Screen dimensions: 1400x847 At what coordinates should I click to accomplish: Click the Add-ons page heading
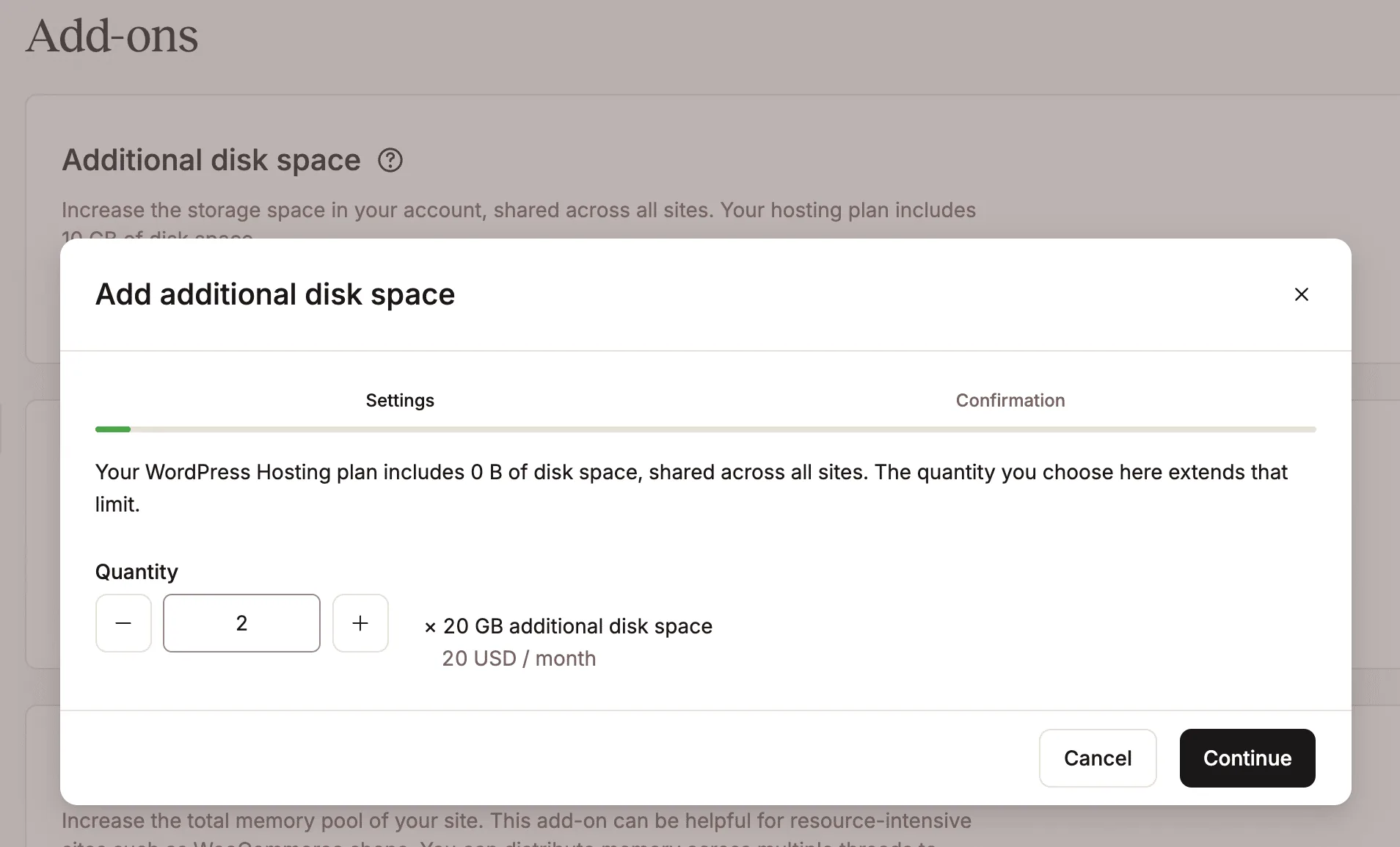(x=112, y=35)
